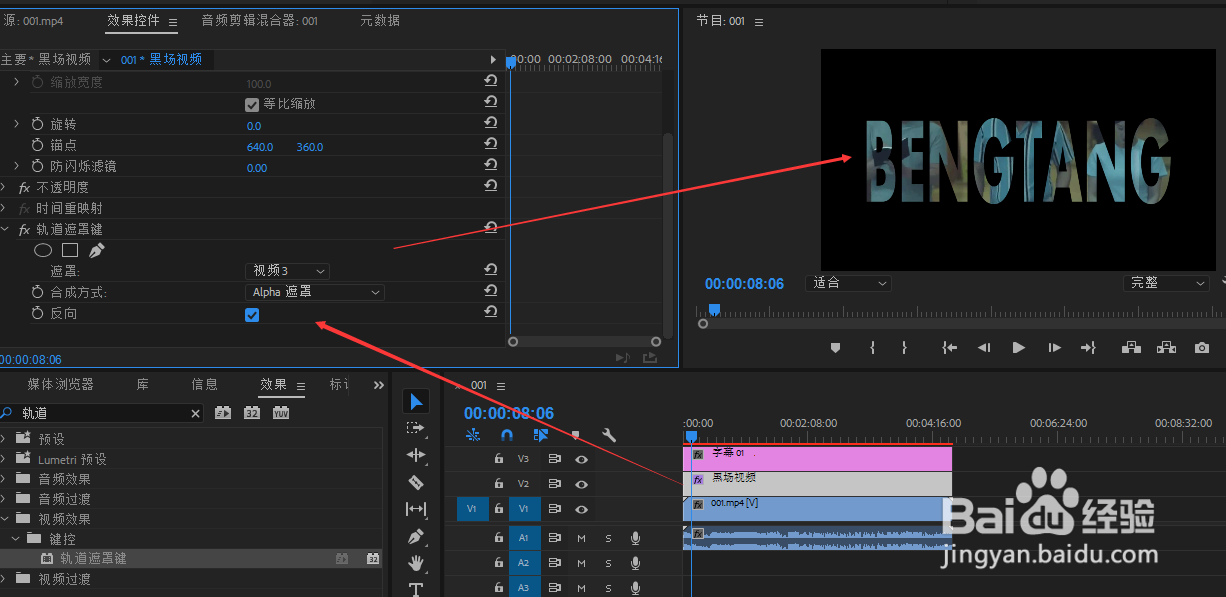Viewport: 1226px width, 597px height.
Task: Select the Selection arrow tool
Action: click(x=417, y=401)
